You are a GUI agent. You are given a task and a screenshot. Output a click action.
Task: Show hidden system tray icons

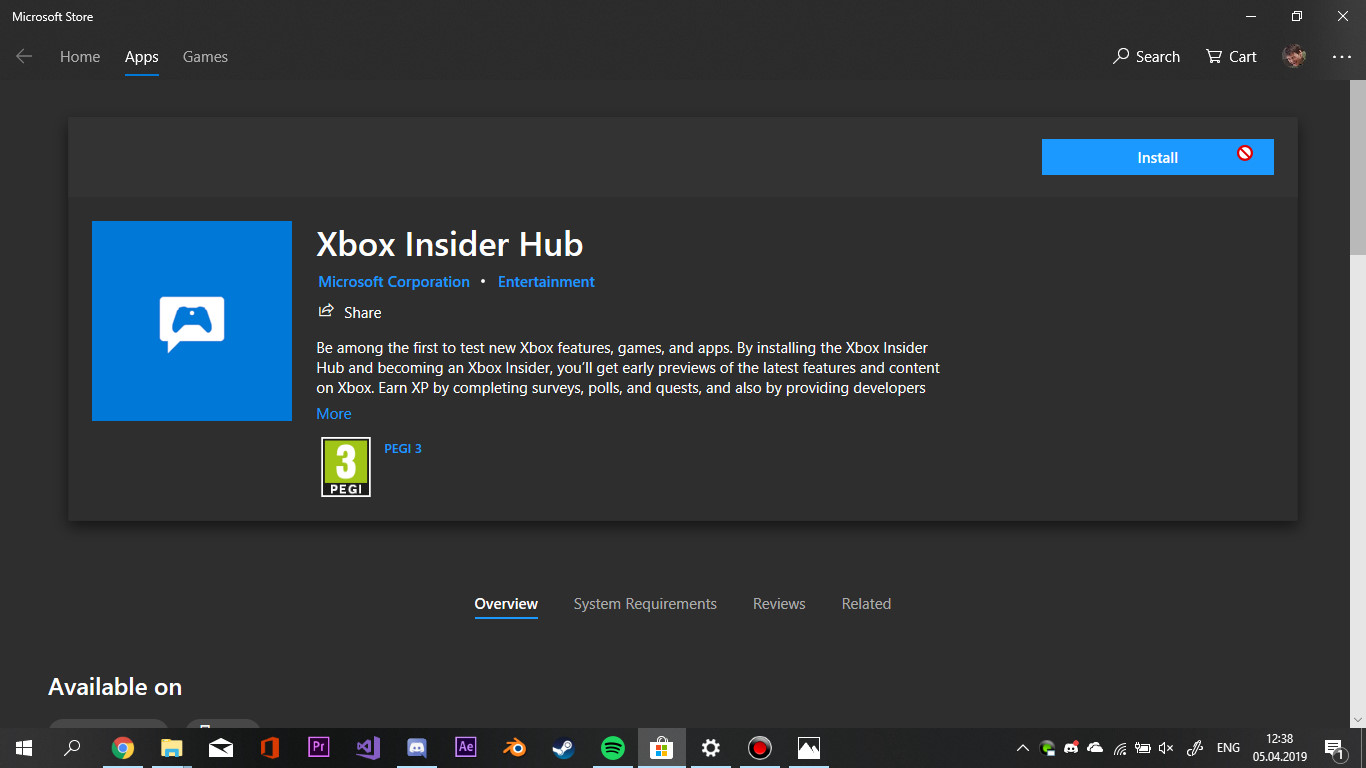1022,748
